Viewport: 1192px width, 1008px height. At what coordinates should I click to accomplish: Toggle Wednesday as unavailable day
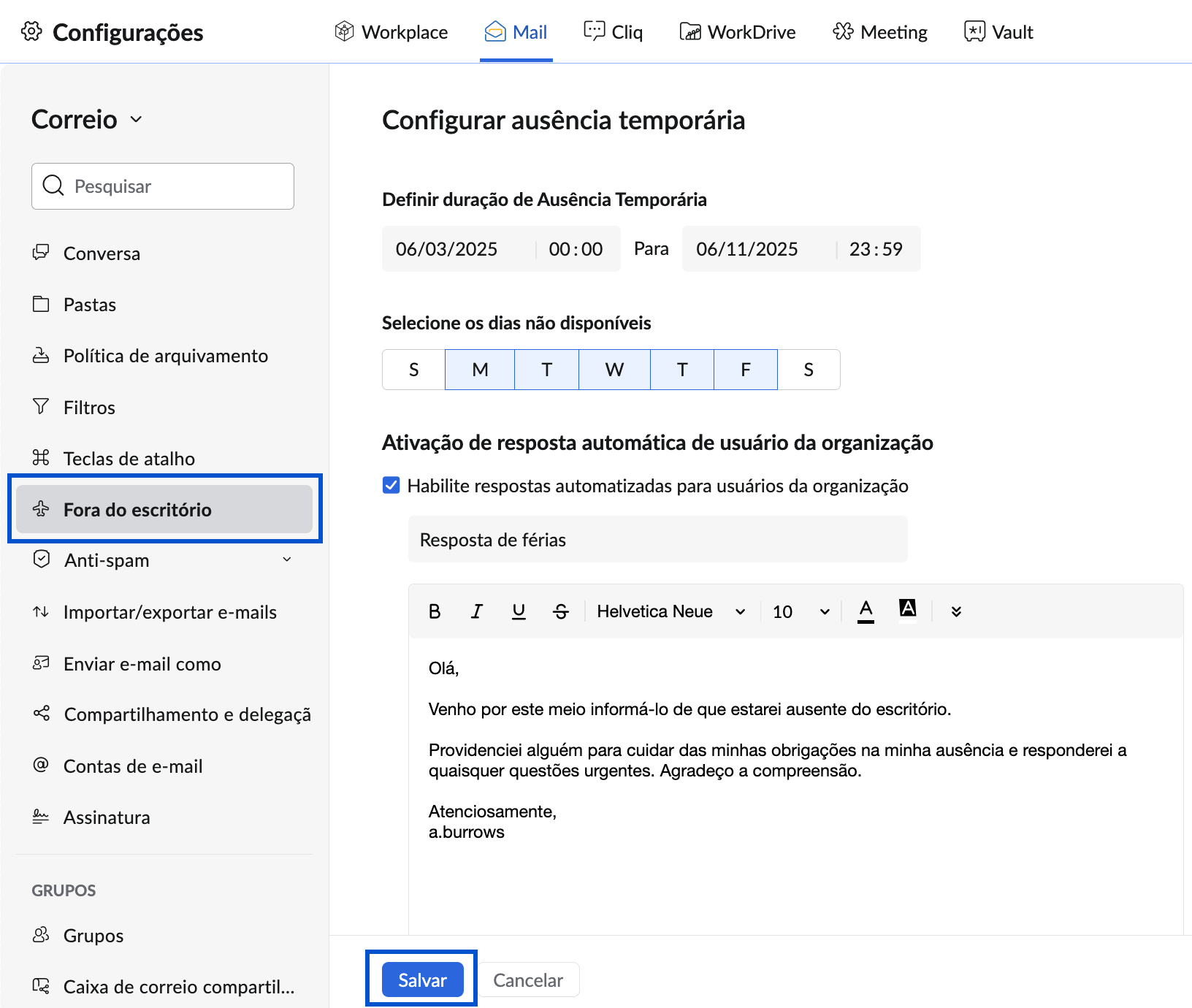614,370
